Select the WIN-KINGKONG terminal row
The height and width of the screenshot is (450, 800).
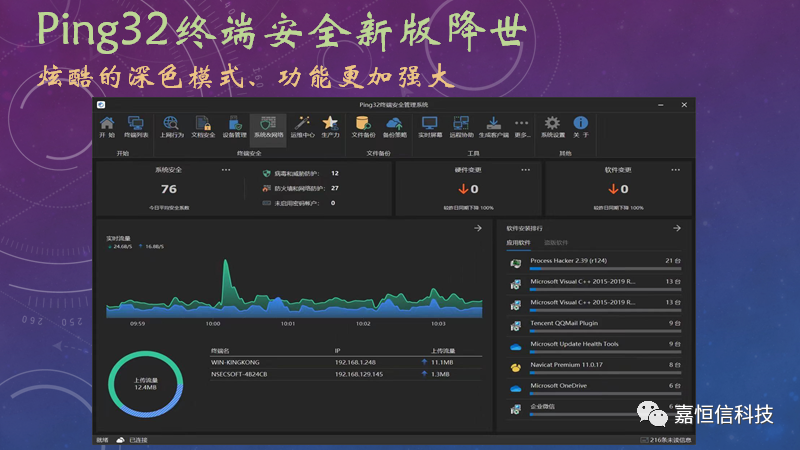[345, 362]
